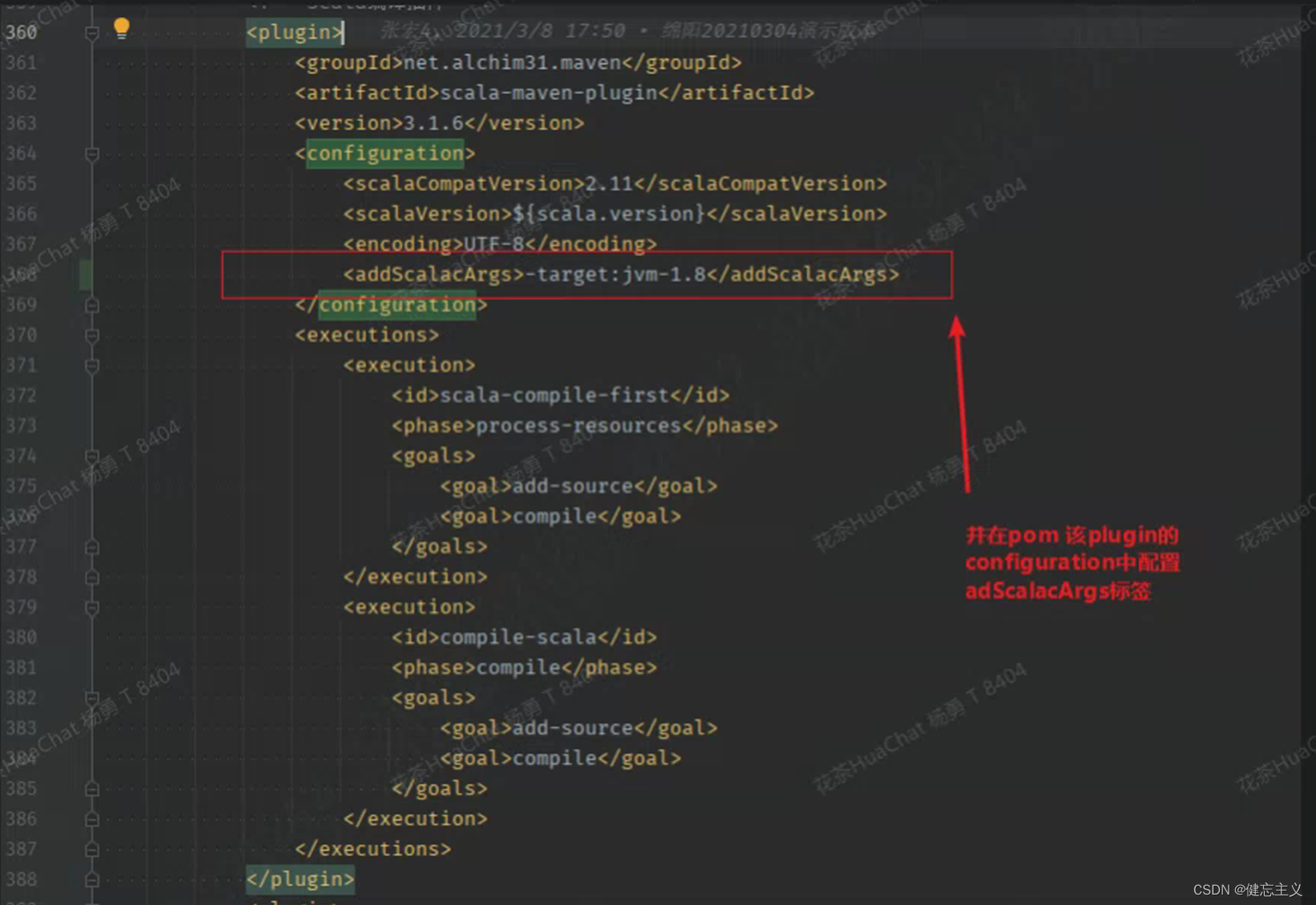Viewport: 1316px width, 905px height.
Task: Collapse the first execution block at line 371
Action: [91, 364]
